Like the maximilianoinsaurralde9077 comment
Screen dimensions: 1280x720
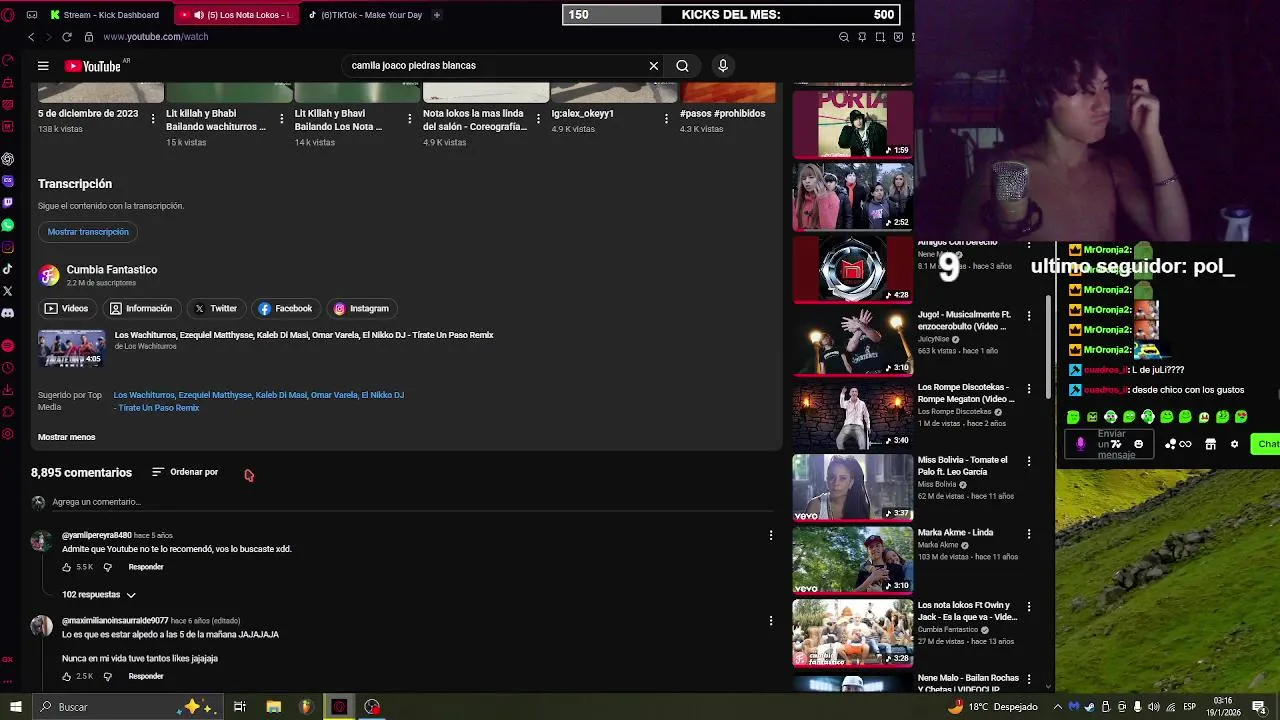(x=67, y=677)
